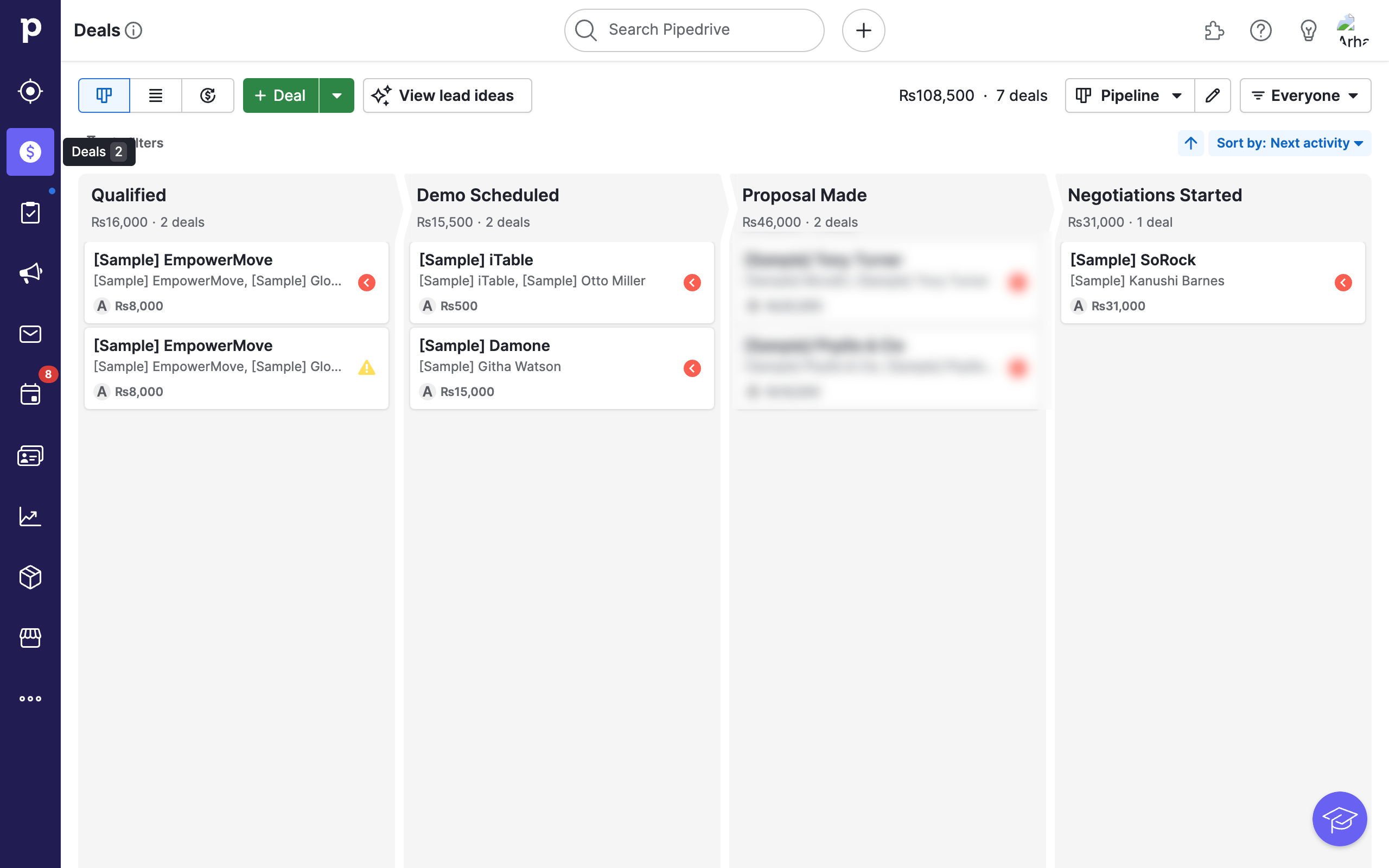Open the Everyone filter dropdown

[1304, 95]
